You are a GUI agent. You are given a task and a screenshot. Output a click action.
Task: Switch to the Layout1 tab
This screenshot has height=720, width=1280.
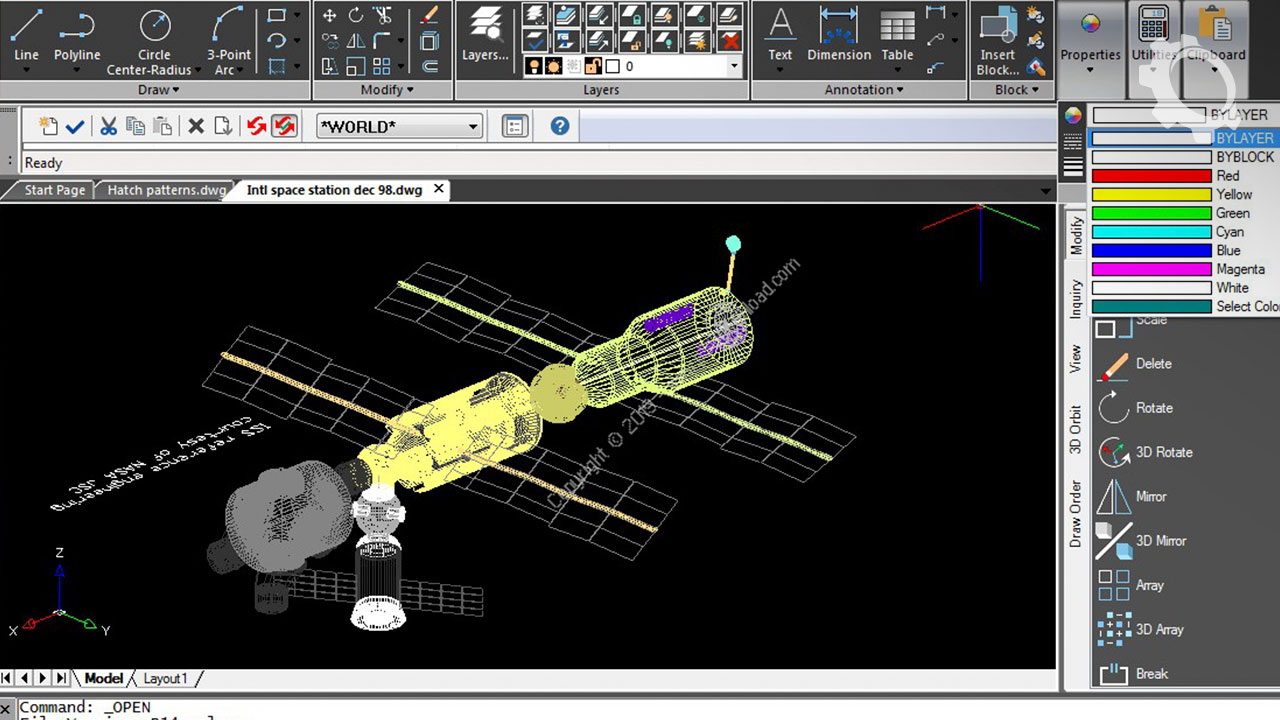(165, 678)
